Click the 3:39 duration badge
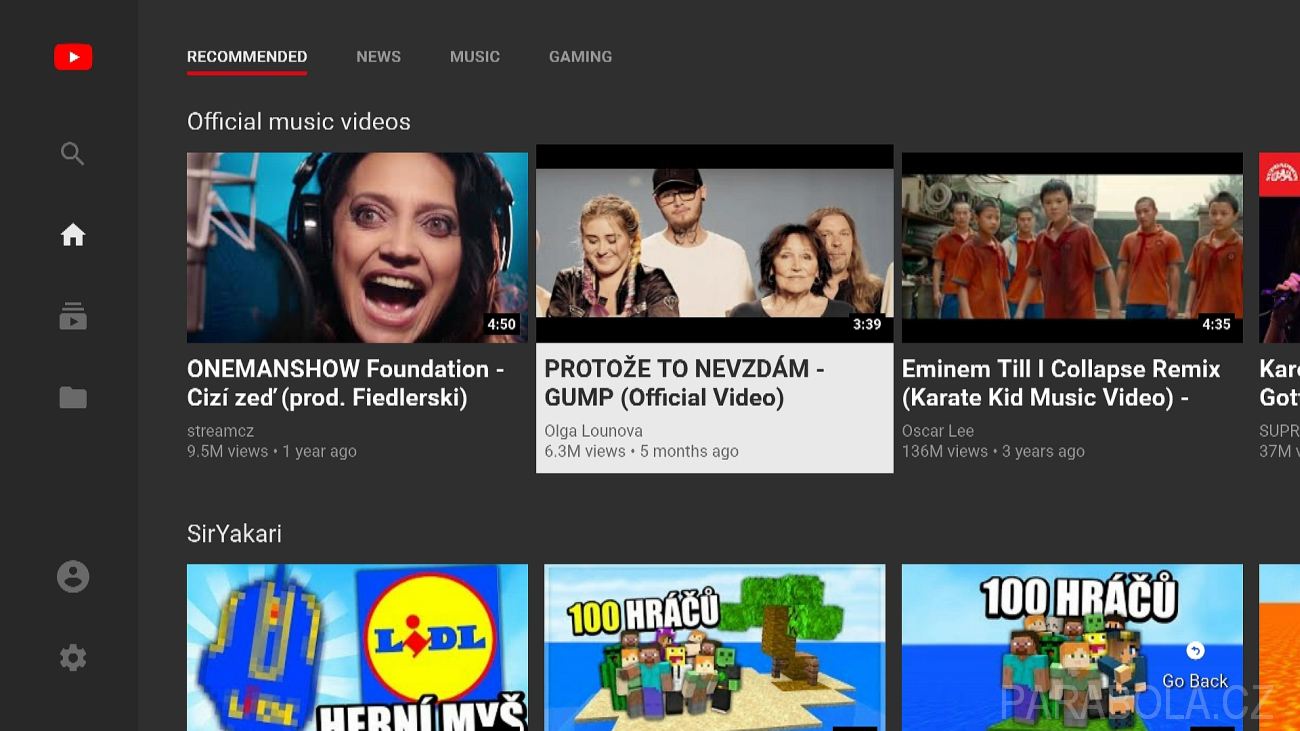The image size is (1300, 731). tap(867, 324)
